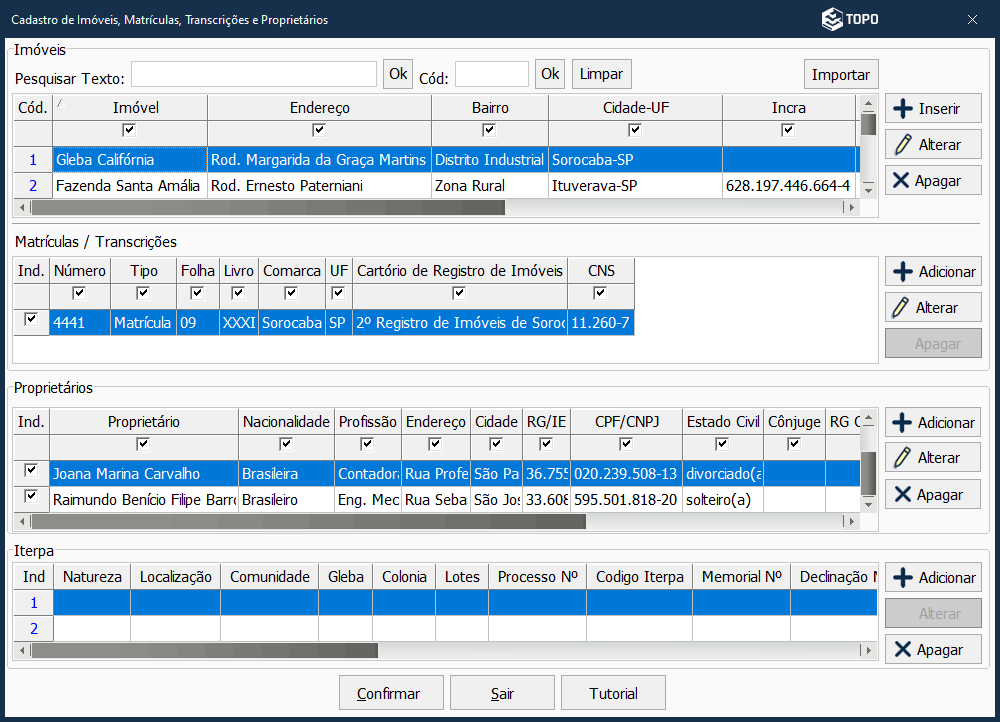Uncheck Ind. checkbox for Joana Marina Carvalho
Screen dimensions: 1000x722
[x=31, y=470]
